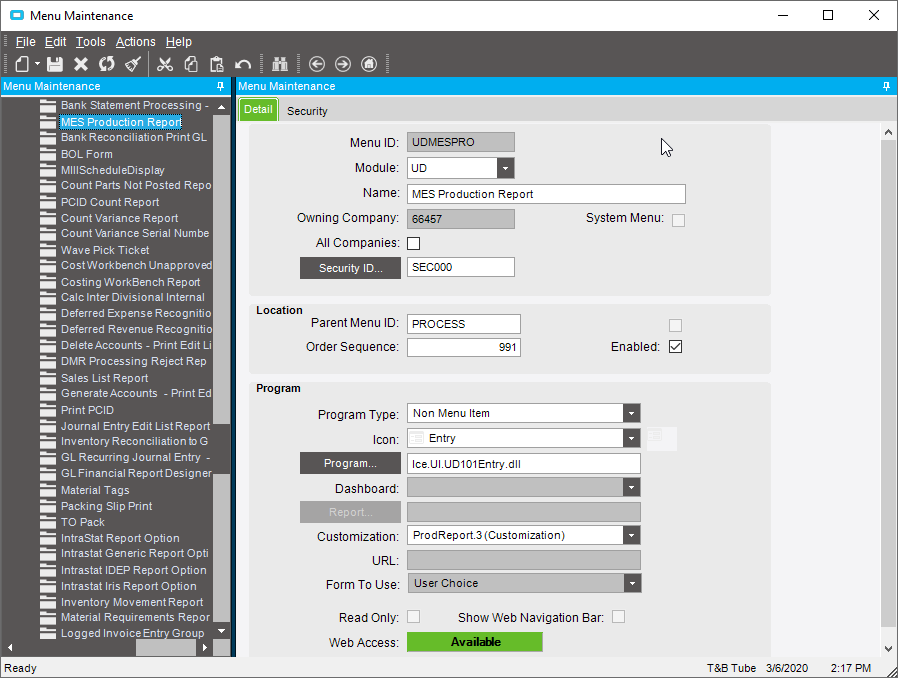Delete record with the X icon
The height and width of the screenshot is (678, 898).
[x=81, y=64]
